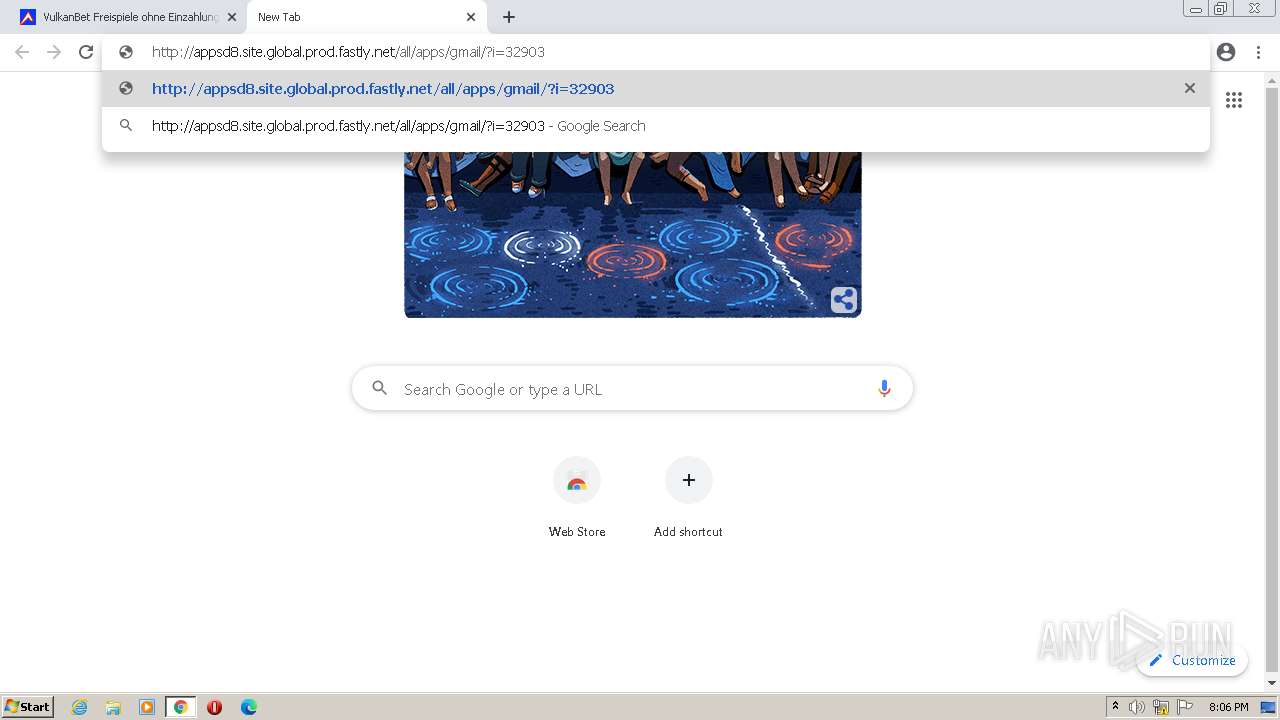Open the Web Store shortcut
The width and height of the screenshot is (1280, 720).
point(577,498)
